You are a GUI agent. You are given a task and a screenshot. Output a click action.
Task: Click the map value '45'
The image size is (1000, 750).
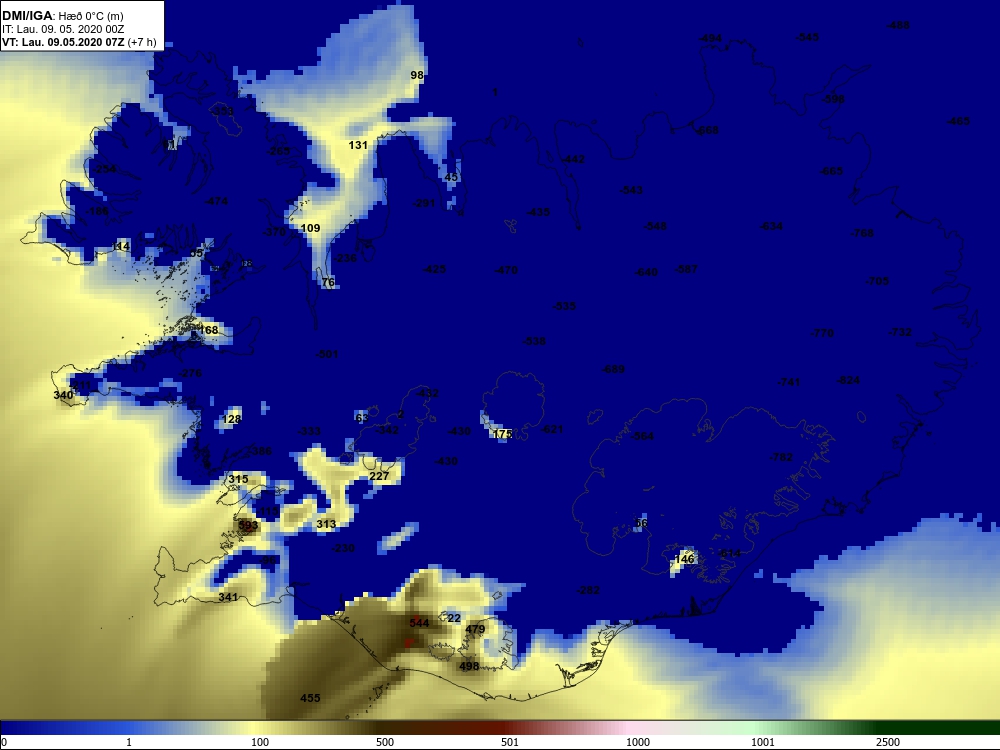pos(451,177)
